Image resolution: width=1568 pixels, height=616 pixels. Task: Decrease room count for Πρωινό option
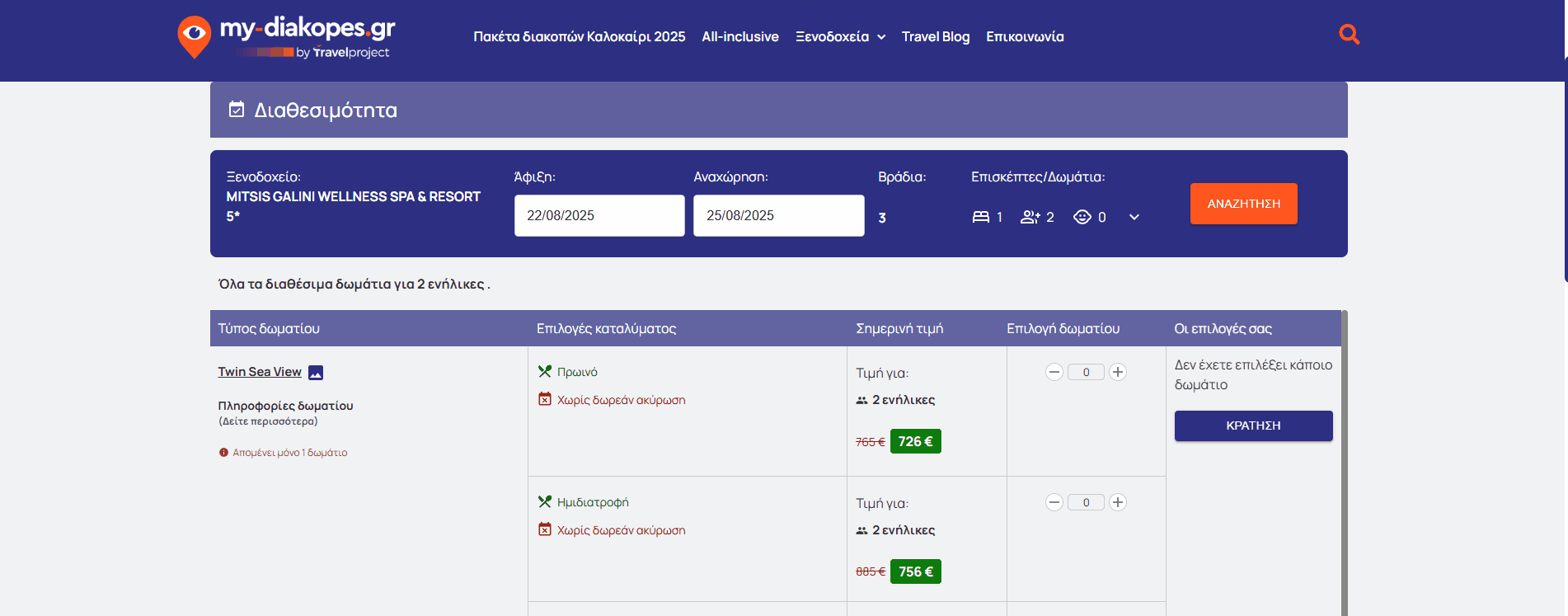[x=1054, y=372]
